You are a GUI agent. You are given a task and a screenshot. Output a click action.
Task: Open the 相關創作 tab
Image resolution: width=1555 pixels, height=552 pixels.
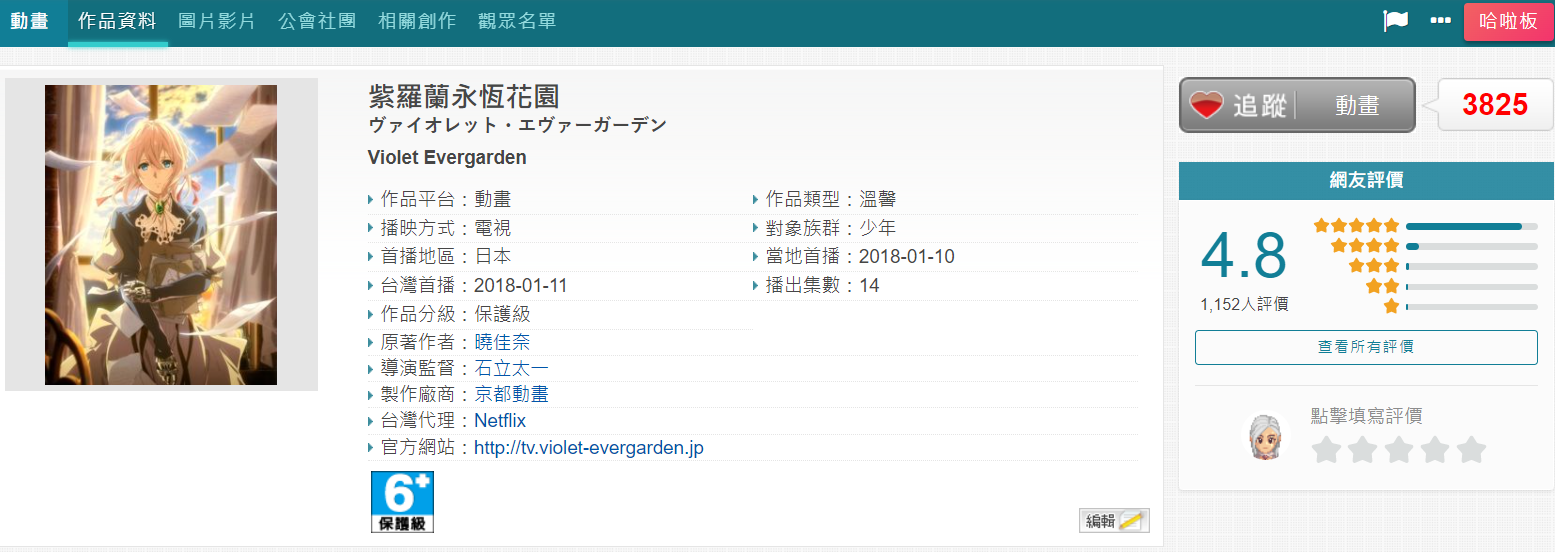coord(418,21)
